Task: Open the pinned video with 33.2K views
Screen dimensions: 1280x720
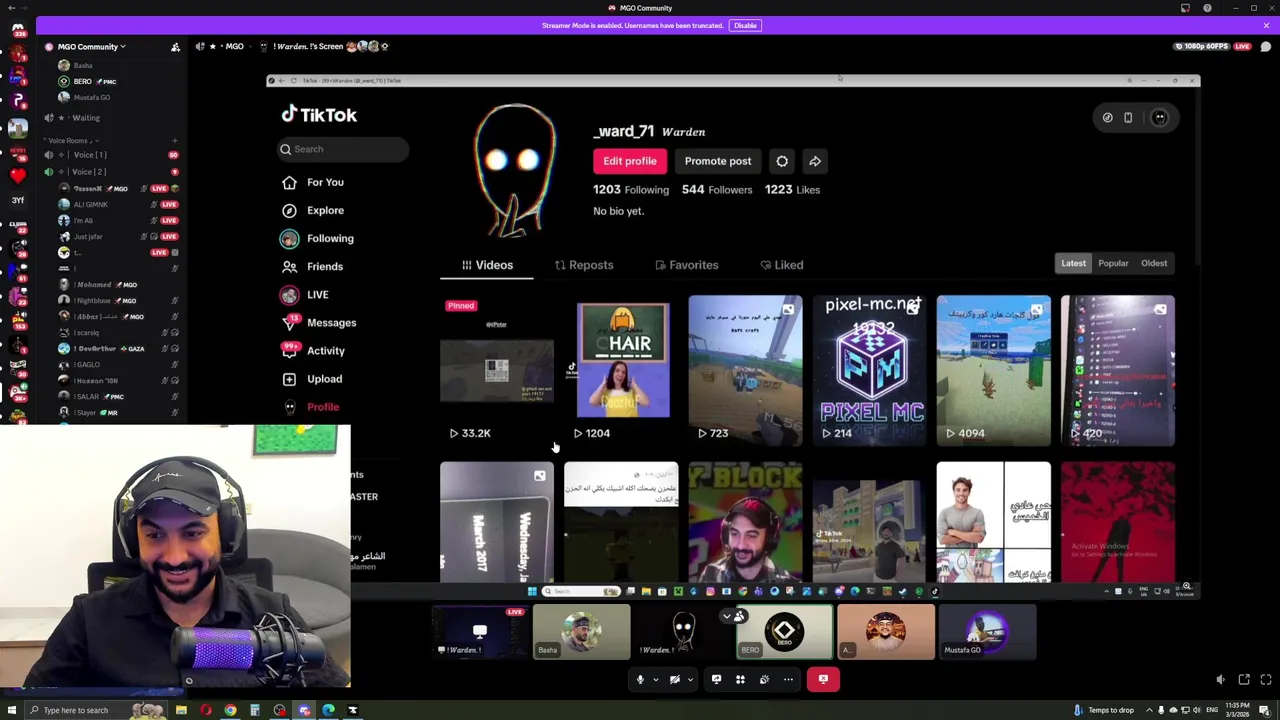Action: click(497, 370)
